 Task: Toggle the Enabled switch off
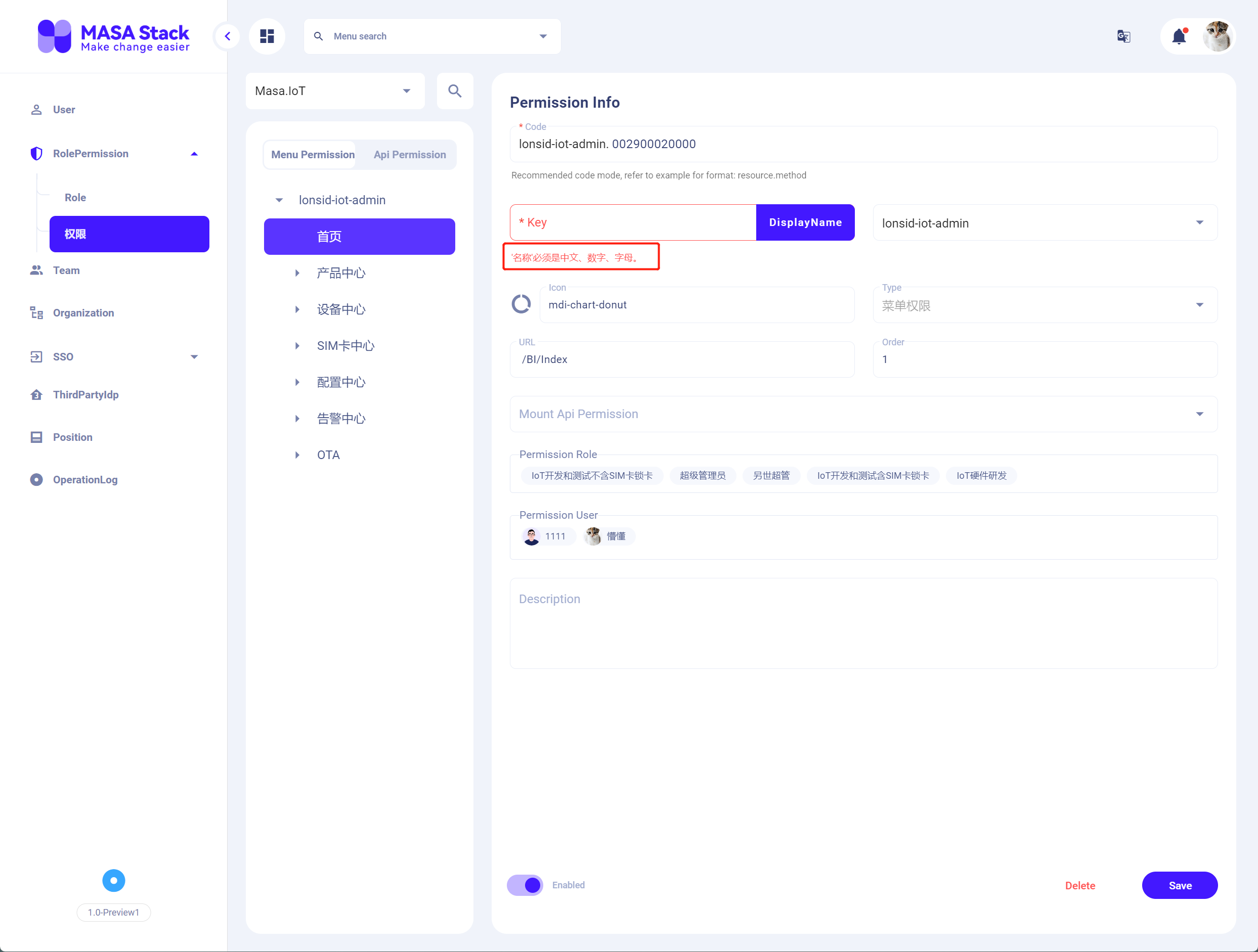point(525,885)
